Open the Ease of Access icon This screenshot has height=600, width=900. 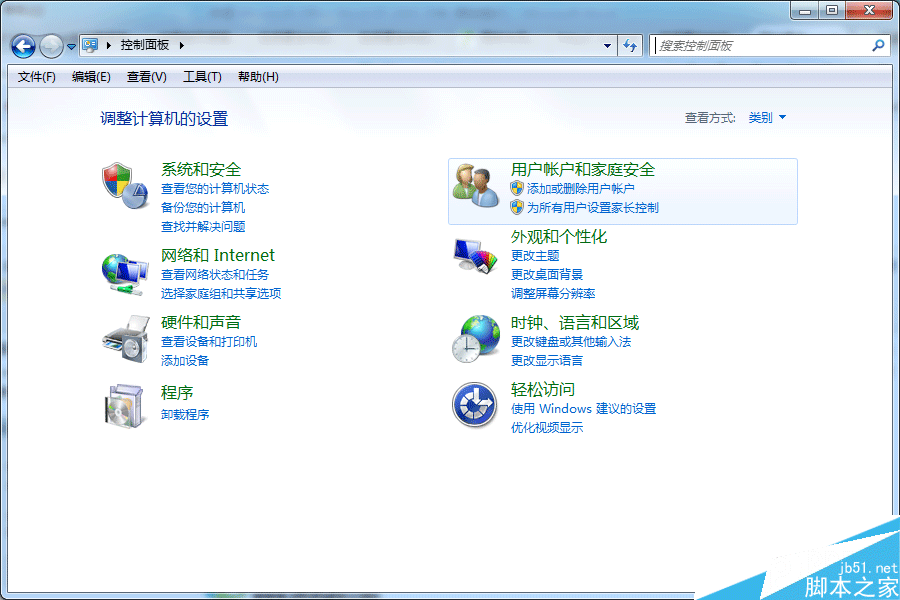click(475, 404)
